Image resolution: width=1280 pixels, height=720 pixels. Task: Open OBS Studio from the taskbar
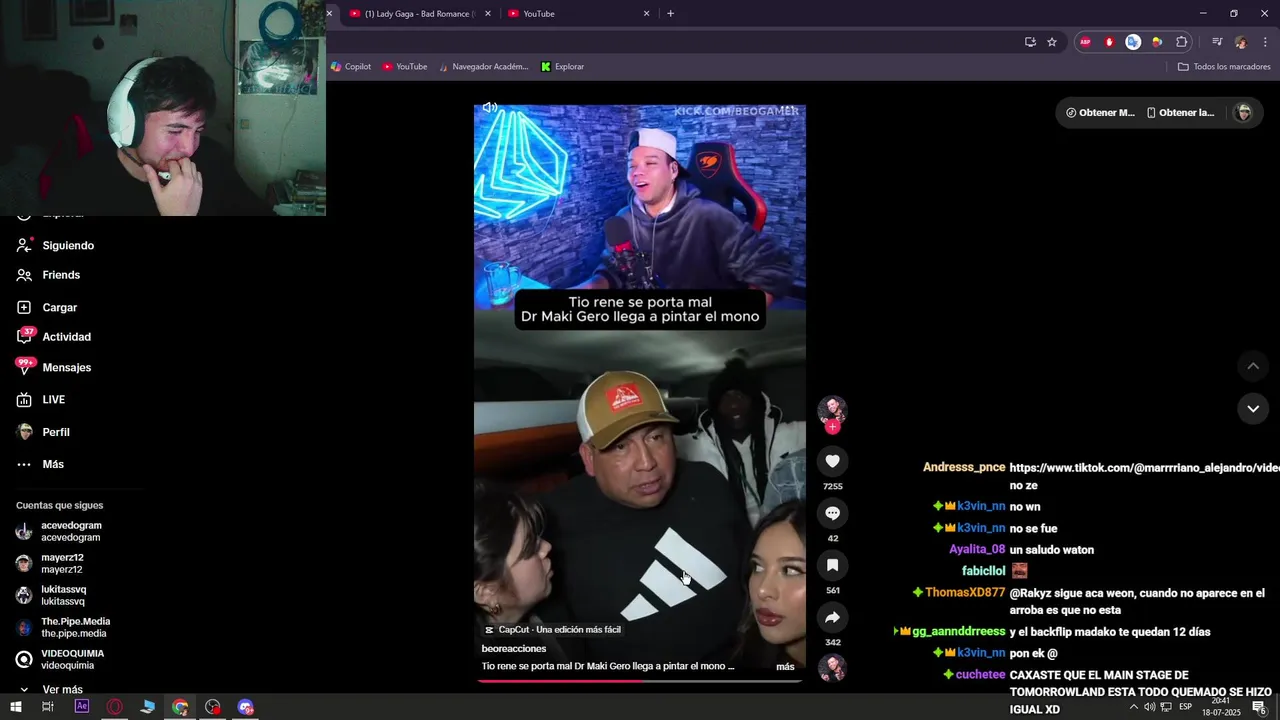tap(213, 707)
